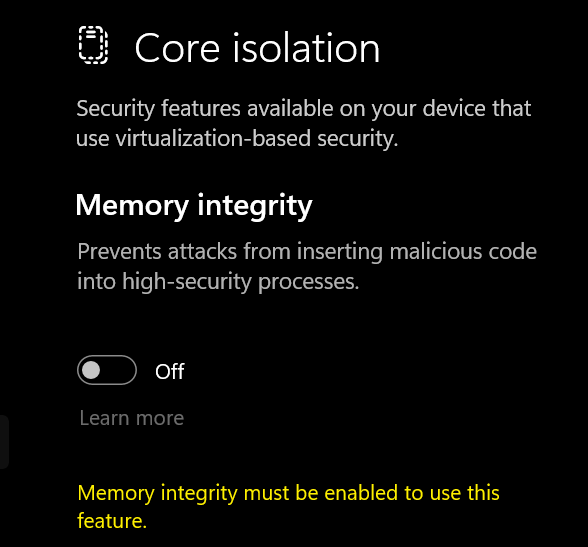This screenshot has height=547, width=588.
Task: Click the Core isolation chip icon
Action: pyautogui.click(x=93, y=45)
